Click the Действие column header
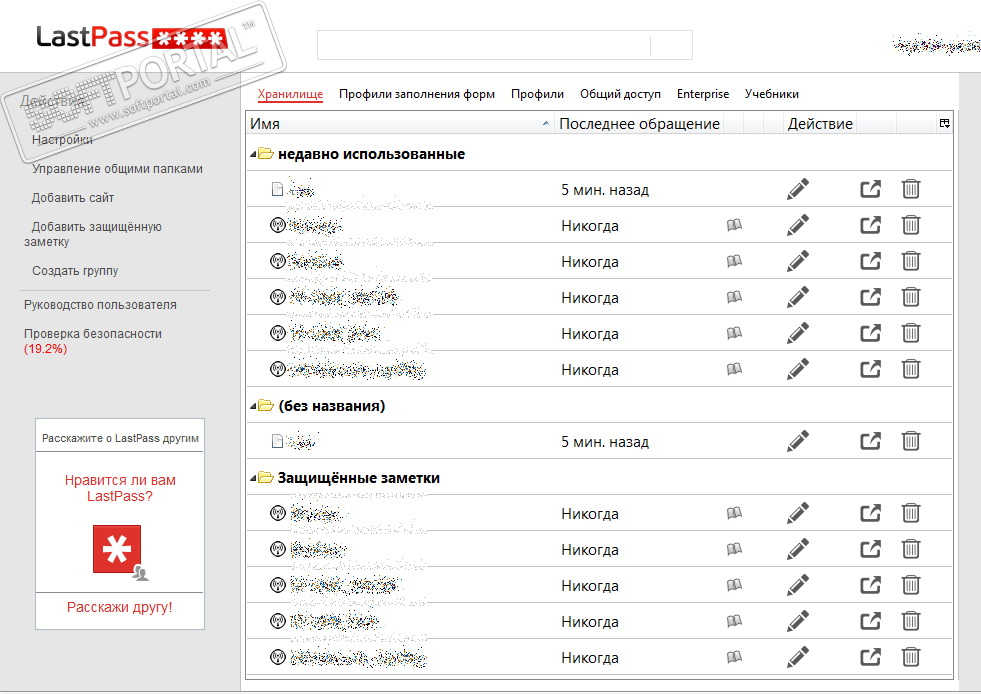Screen dimensions: 981x694 (x=820, y=123)
